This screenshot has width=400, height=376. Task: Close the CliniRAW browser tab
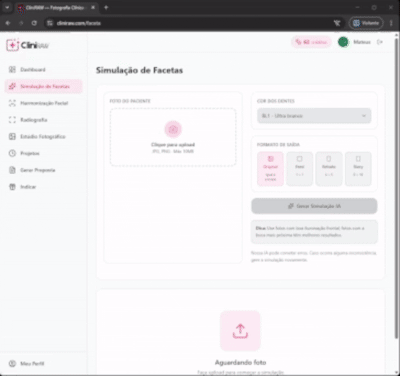point(93,7)
